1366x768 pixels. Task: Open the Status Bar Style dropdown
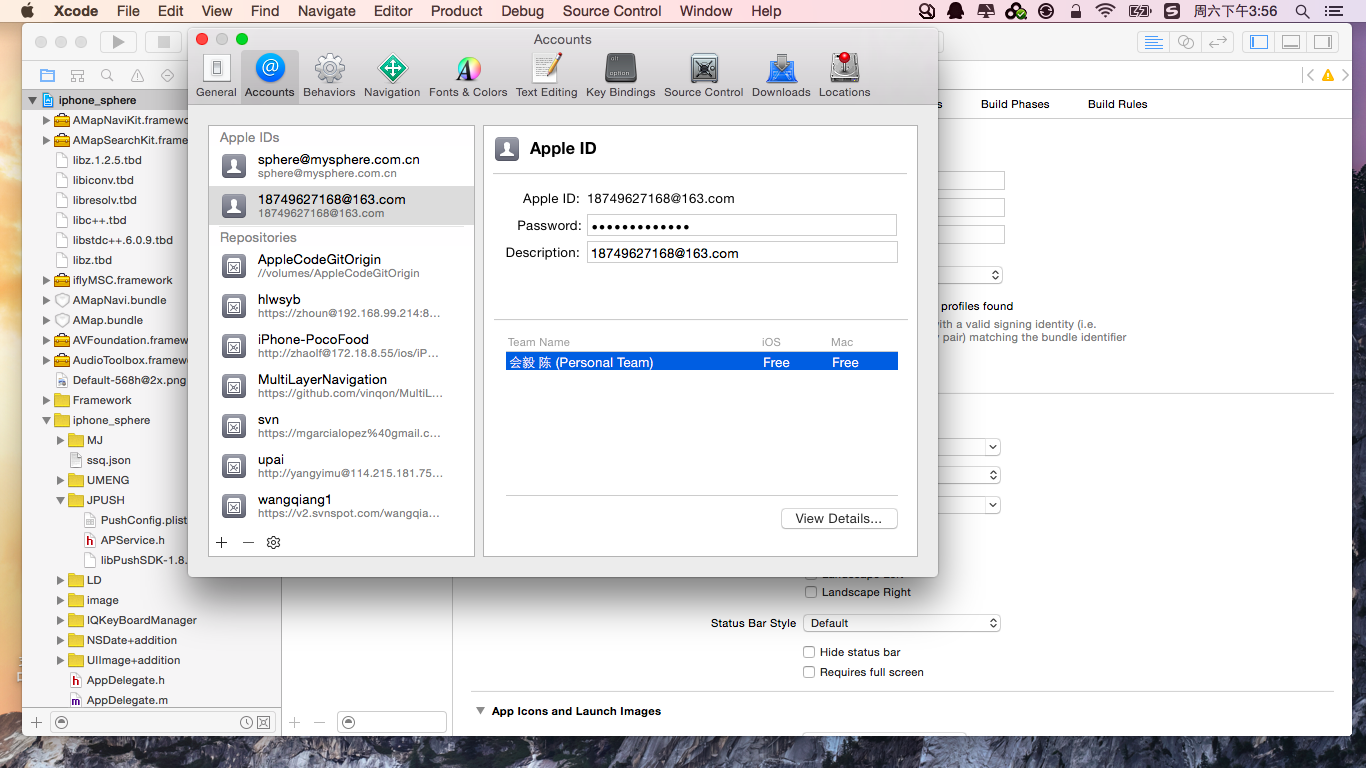tap(902, 623)
